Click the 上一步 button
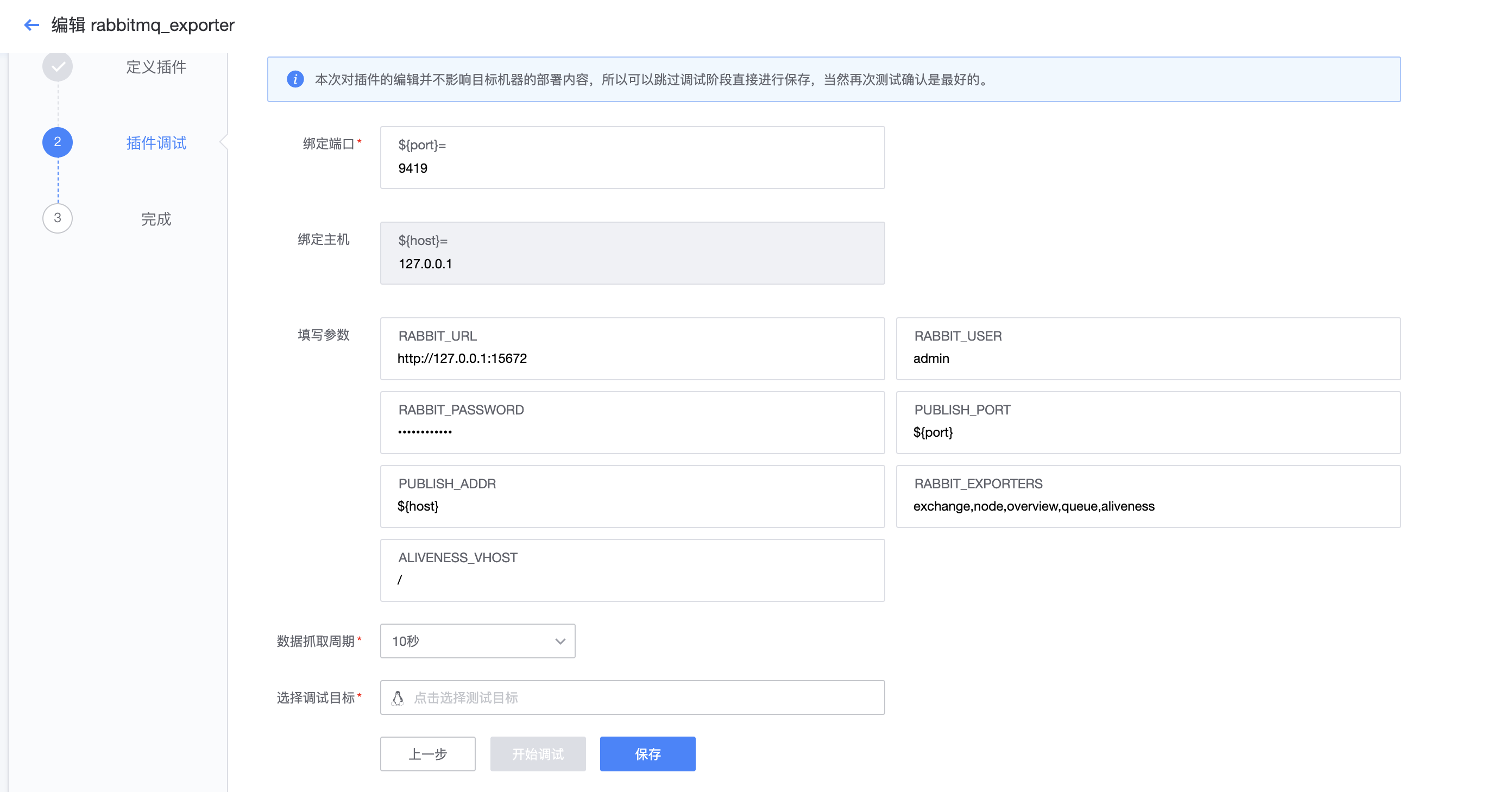The image size is (1512, 792). point(427,754)
